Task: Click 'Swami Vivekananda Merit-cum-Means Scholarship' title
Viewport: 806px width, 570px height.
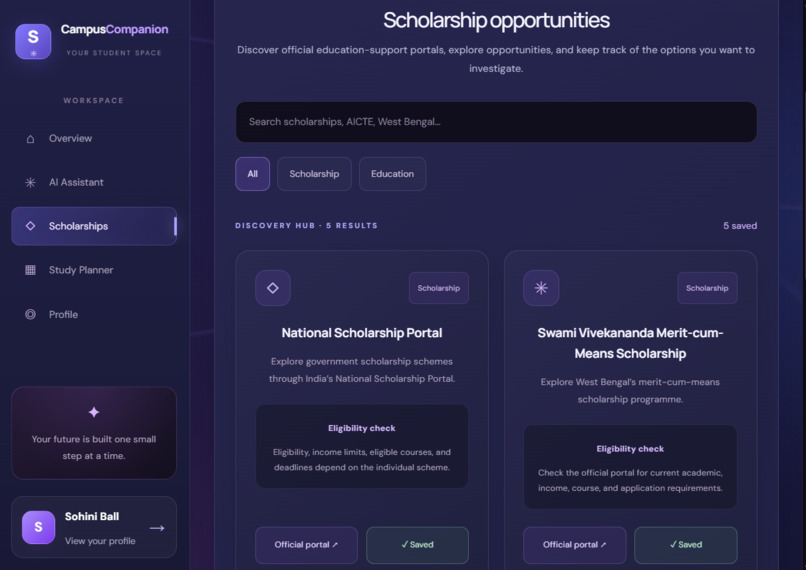Action: (630, 343)
